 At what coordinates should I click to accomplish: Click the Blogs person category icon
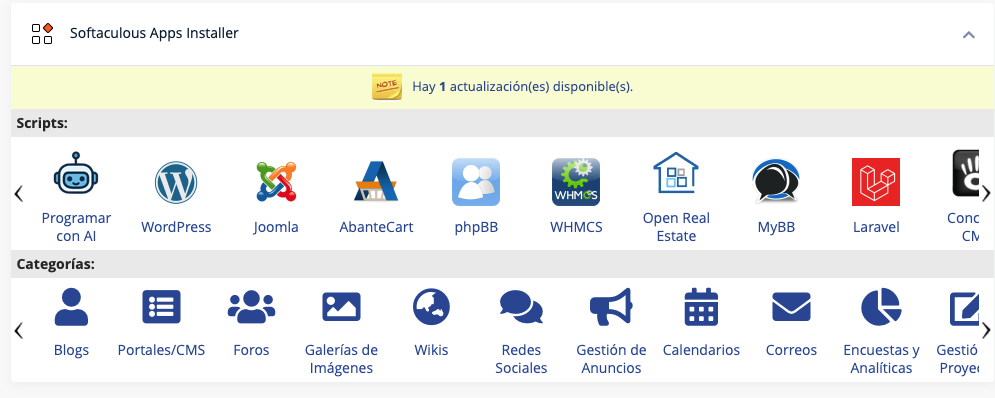point(71,307)
